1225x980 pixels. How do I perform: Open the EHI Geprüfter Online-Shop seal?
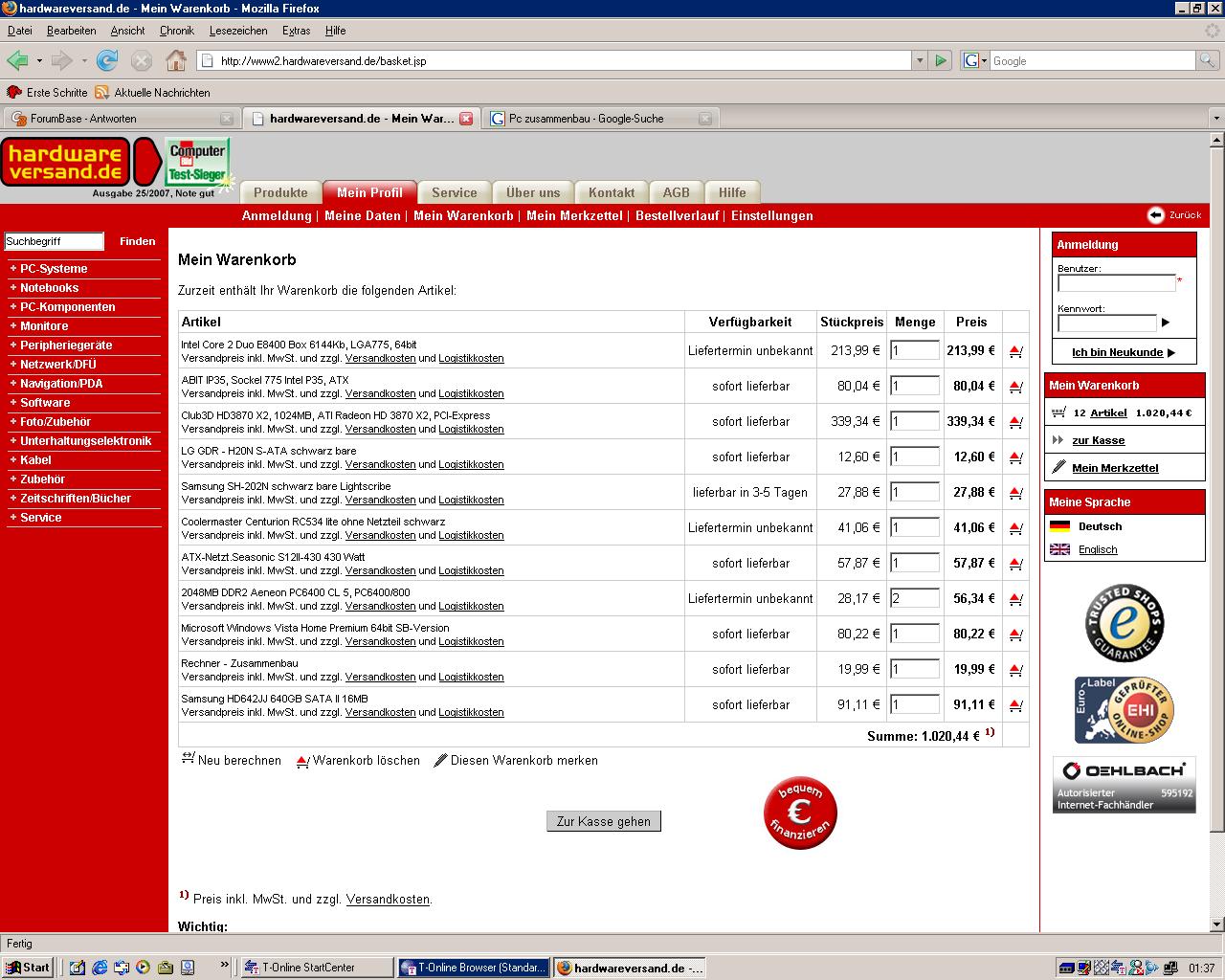1125,709
